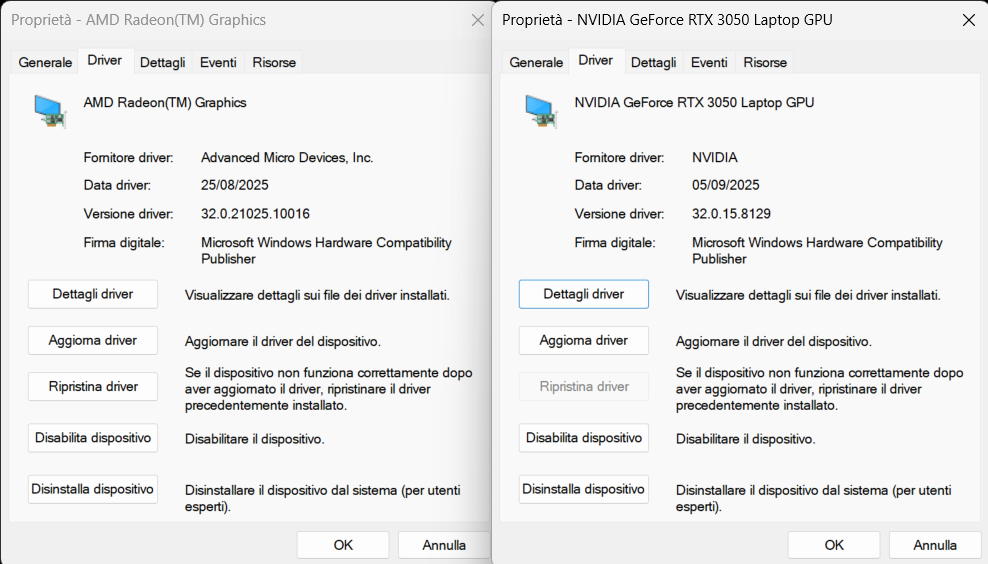Open Generale tab in AMD Radeon window
Image resolution: width=988 pixels, height=564 pixels.
coord(45,62)
